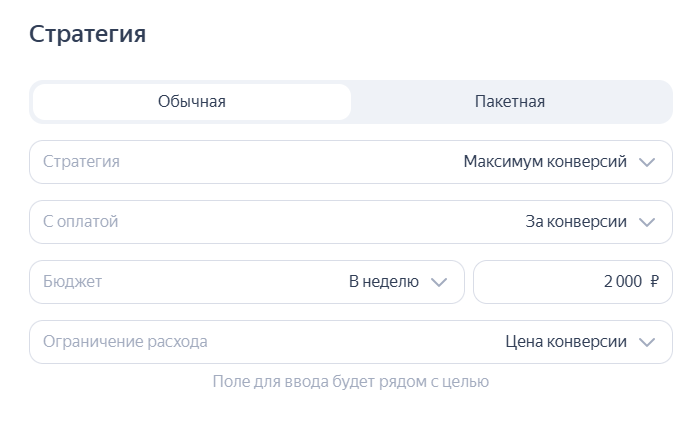Click the chevron beside В неделю
This screenshot has width=700, height=426.
click(438, 282)
